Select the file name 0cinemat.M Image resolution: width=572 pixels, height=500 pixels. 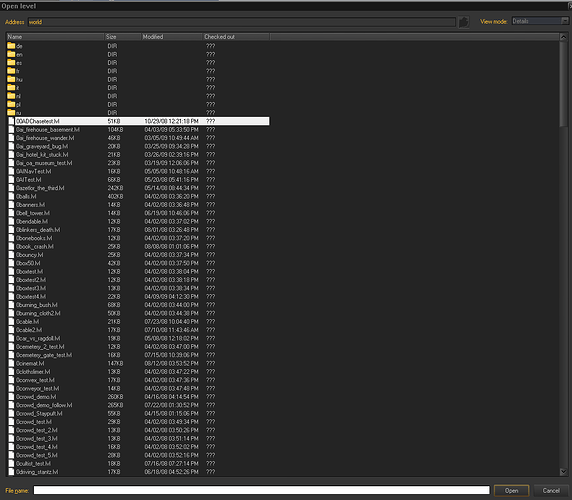point(30,364)
